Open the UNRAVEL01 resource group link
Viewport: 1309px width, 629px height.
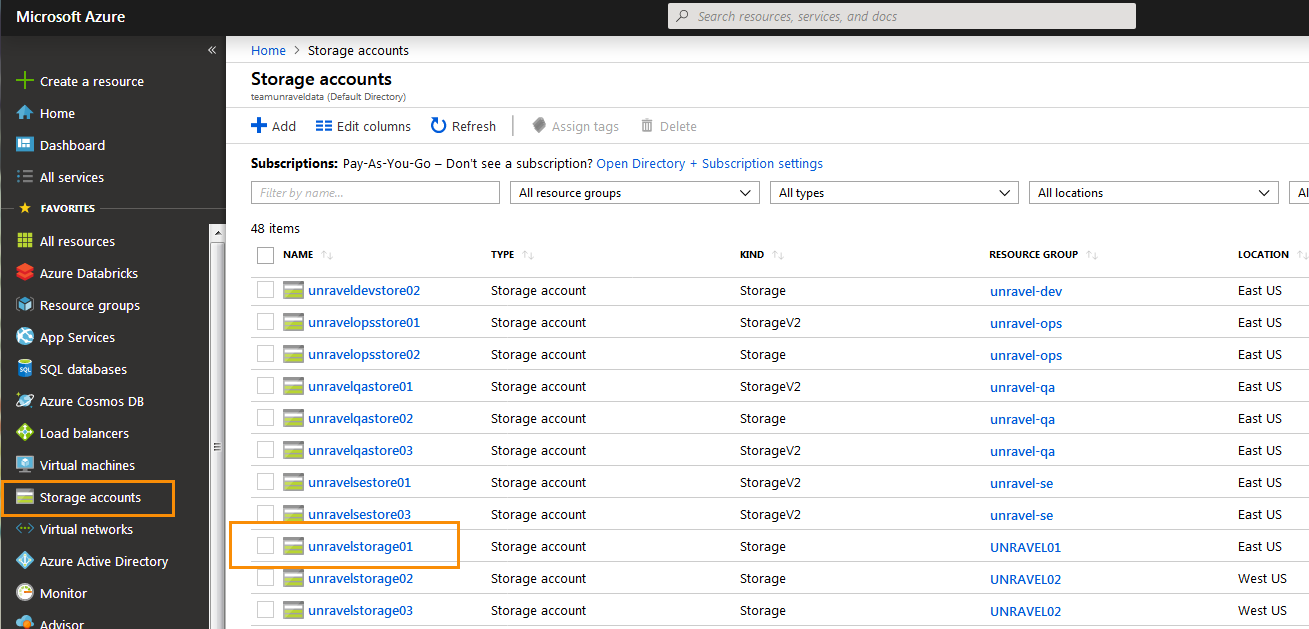[1025, 548]
